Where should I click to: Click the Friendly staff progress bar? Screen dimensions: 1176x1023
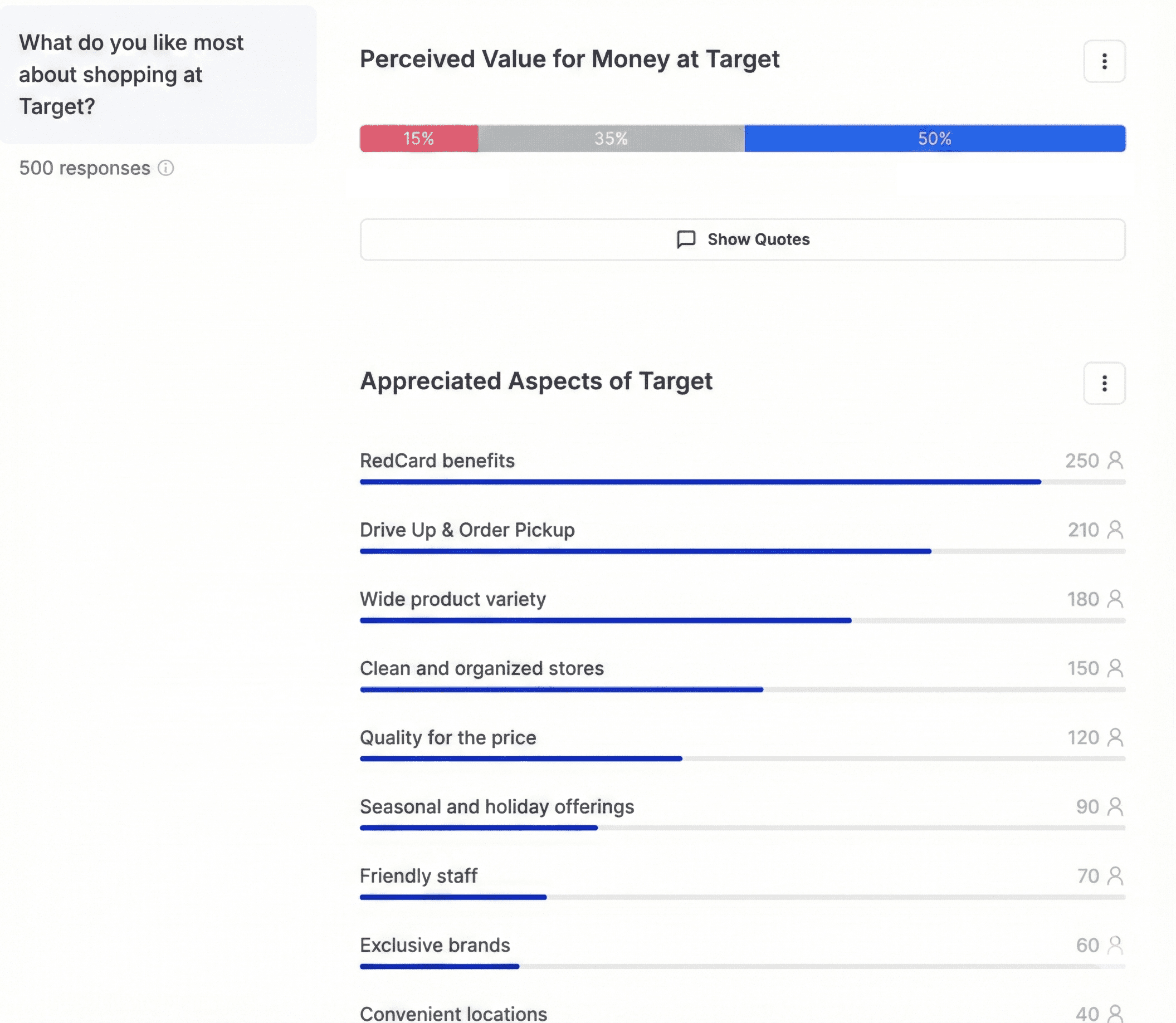pyautogui.click(x=742, y=897)
